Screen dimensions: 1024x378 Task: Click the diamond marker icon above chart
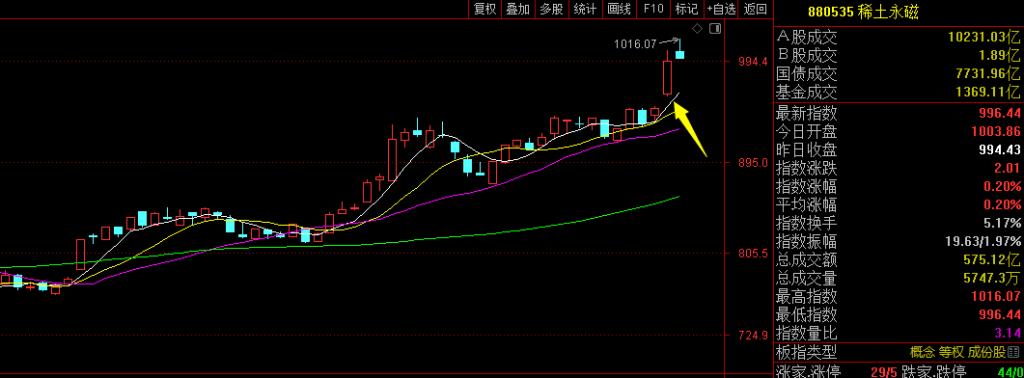coord(697,28)
